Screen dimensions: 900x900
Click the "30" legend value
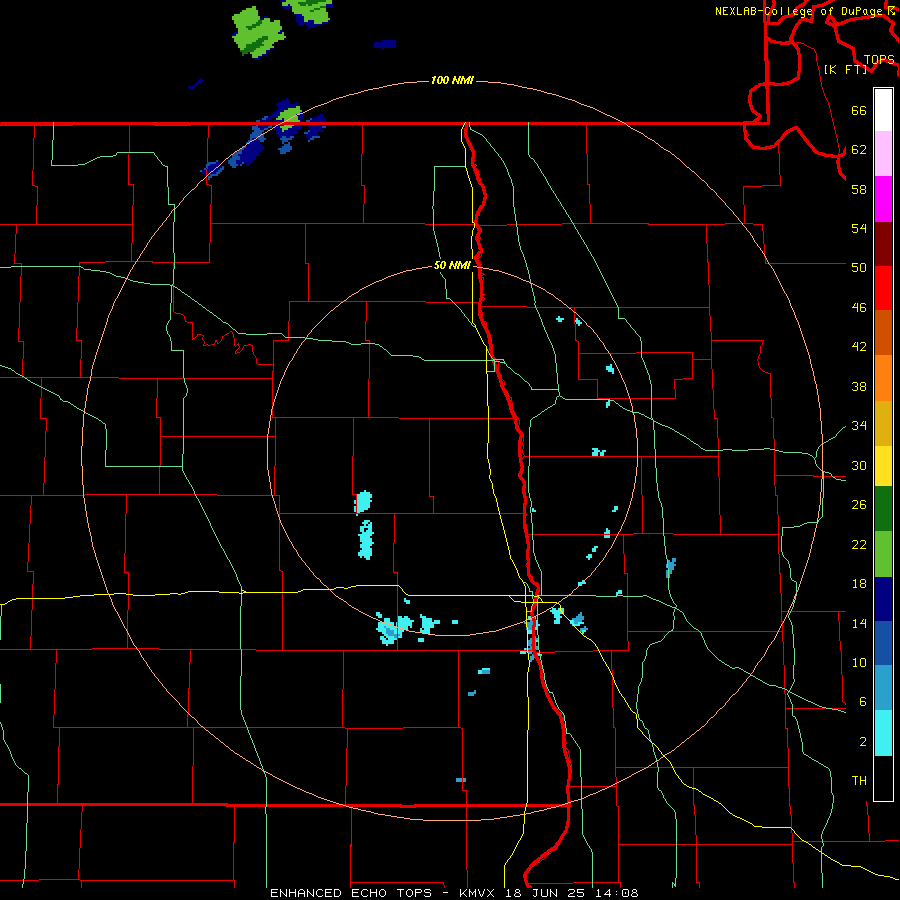click(x=859, y=465)
